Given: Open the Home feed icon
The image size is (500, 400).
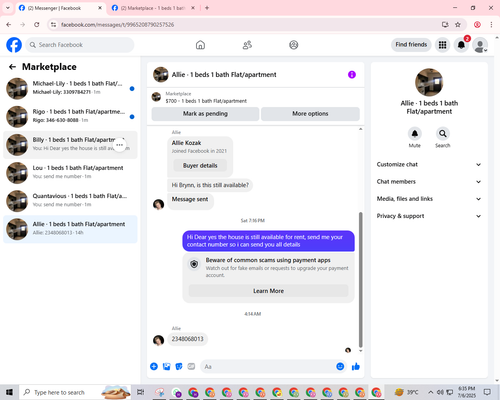Looking at the screenshot, I should [x=200, y=45].
